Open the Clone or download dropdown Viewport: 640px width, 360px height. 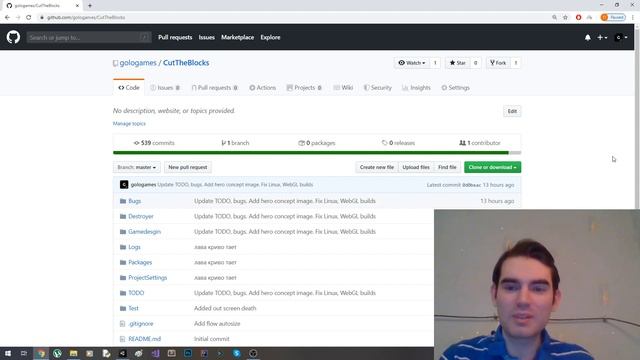click(492, 167)
